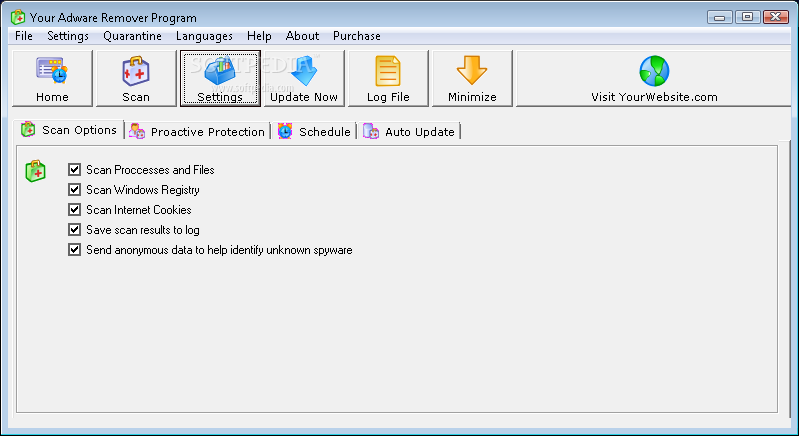Click the app icon in title bar

[x=18, y=18]
